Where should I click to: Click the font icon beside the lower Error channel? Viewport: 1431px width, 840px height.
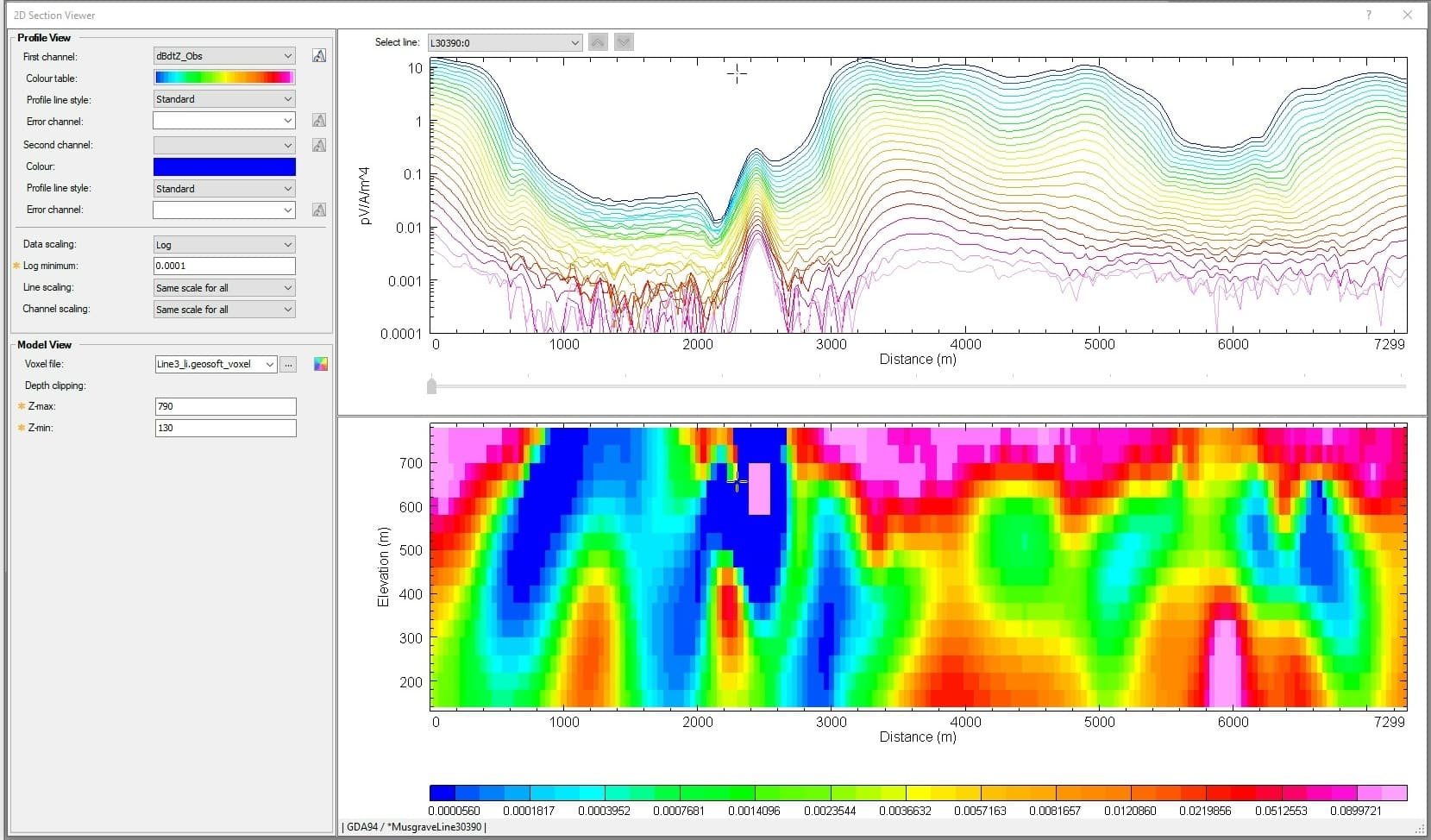tap(319, 210)
